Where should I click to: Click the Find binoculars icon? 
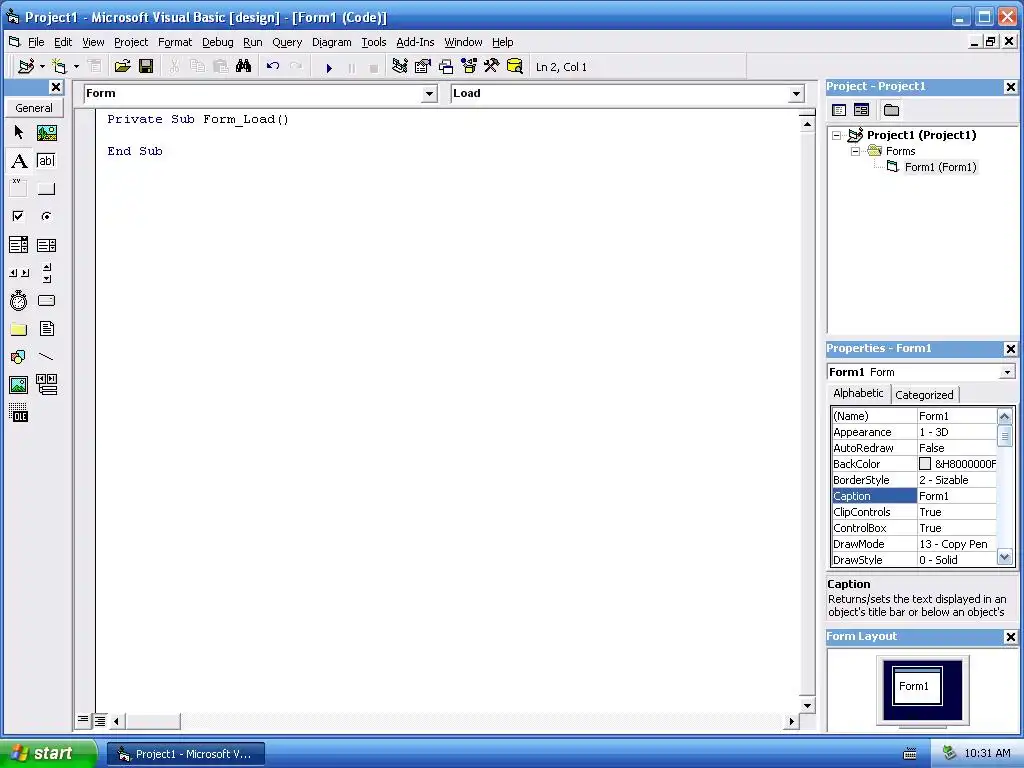(x=244, y=67)
